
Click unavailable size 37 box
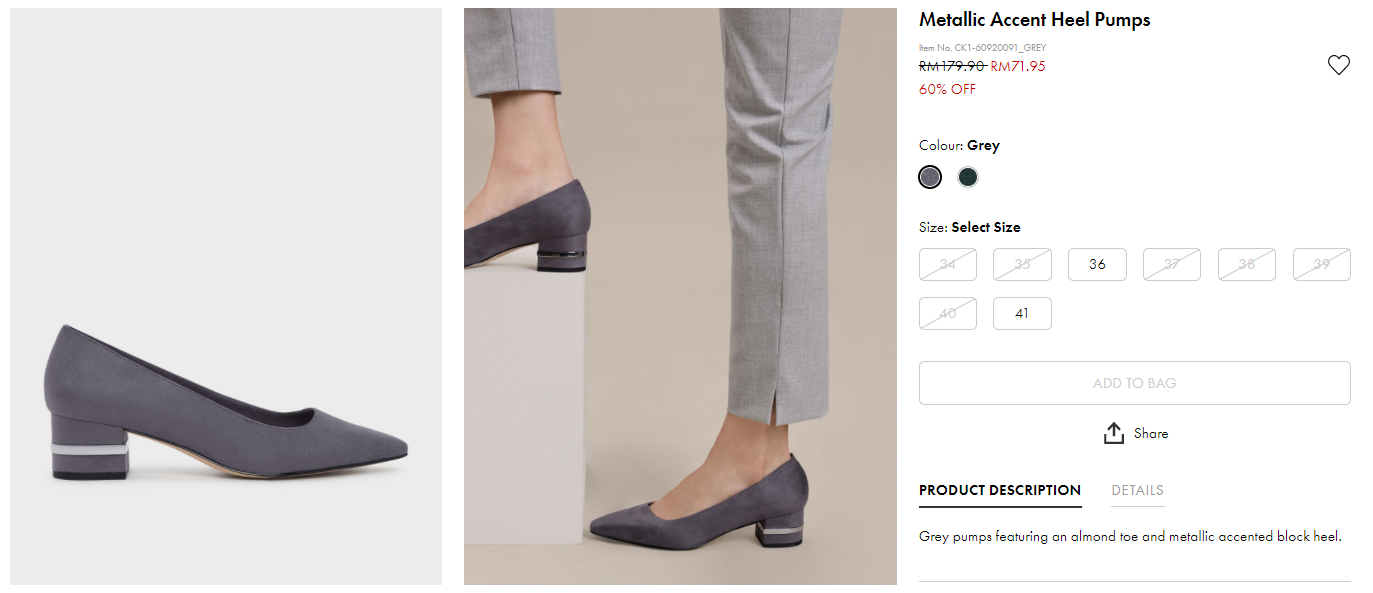click(1172, 265)
